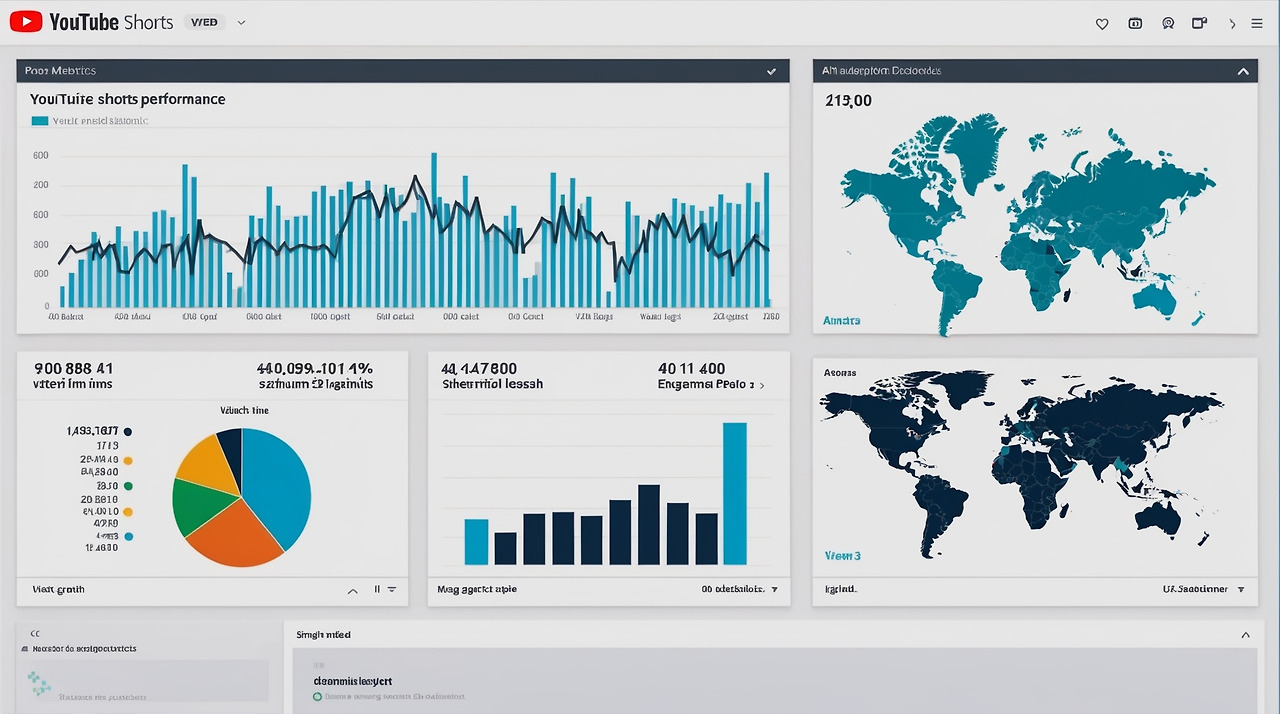Click the '44 147800' metric value

[480, 368]
